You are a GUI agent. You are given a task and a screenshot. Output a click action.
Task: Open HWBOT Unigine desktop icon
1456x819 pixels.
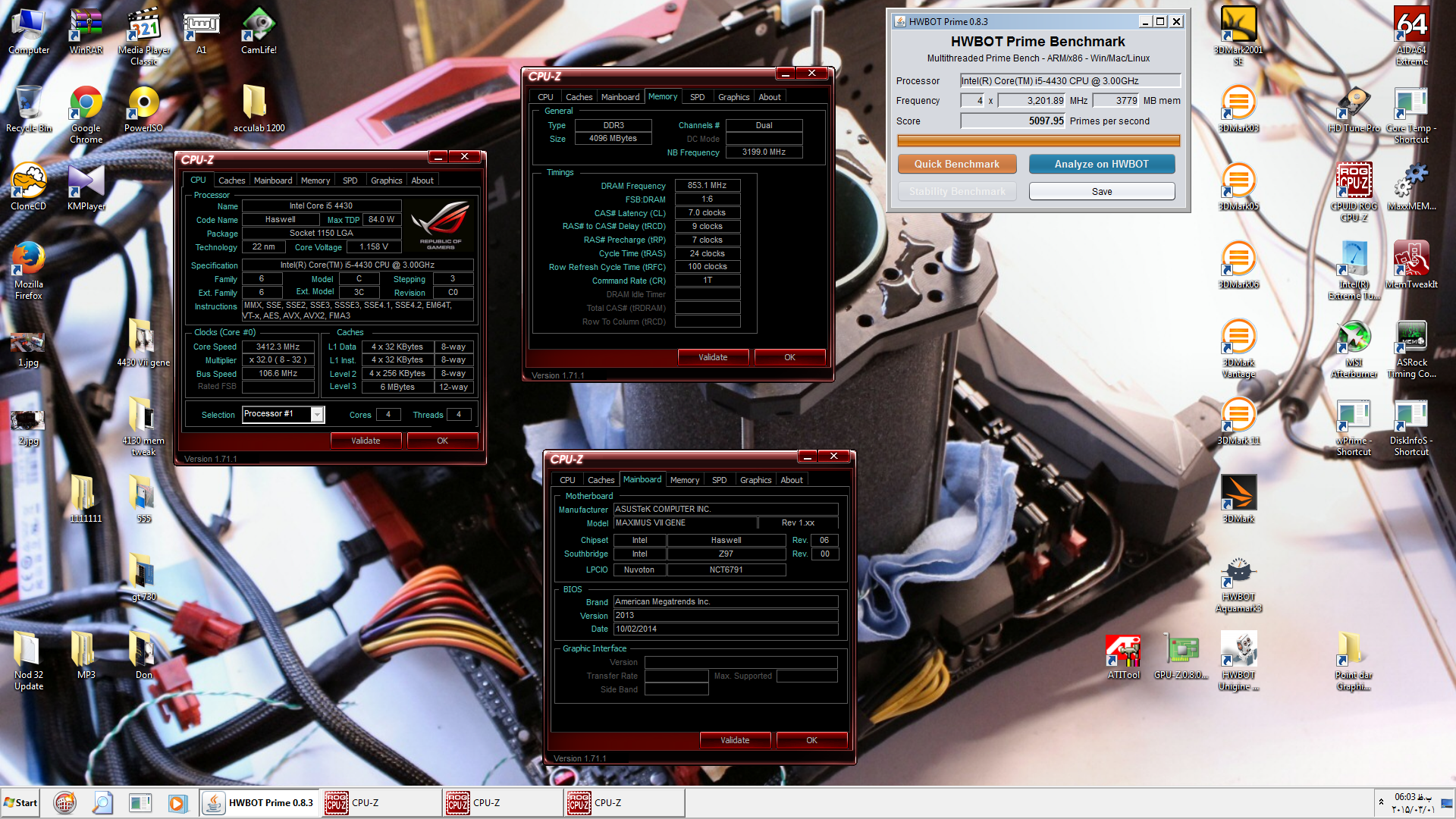1238,661
